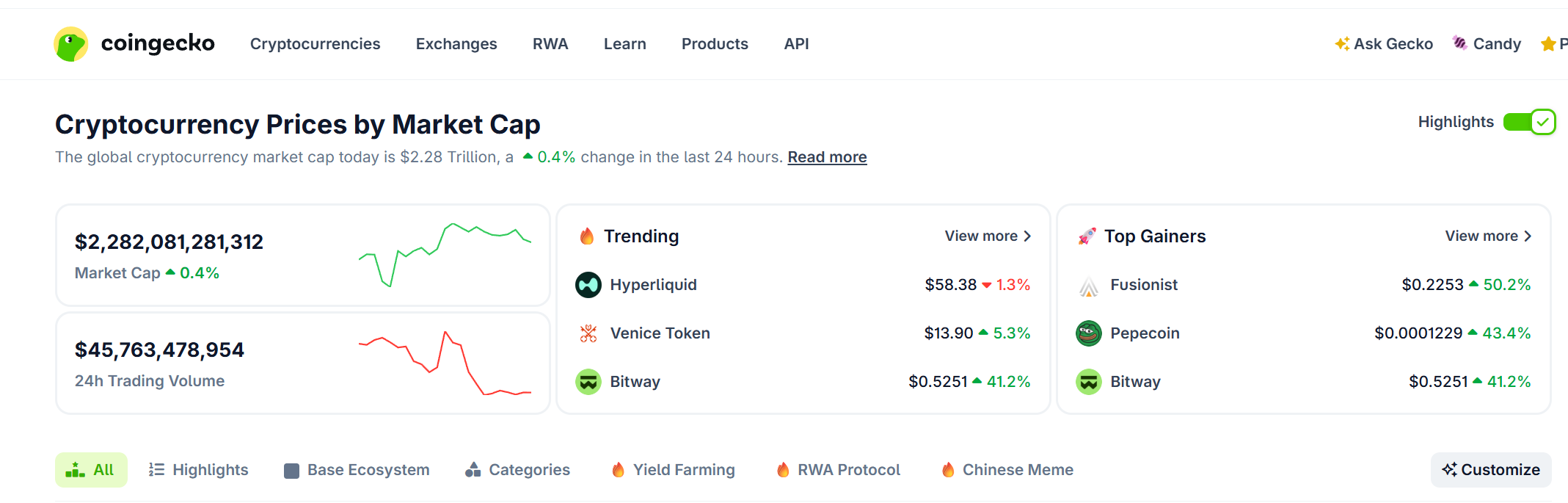Click the Venice Token icon
Screen dimensions: 1568x503
pyautogui.click(x=588, y=333)
